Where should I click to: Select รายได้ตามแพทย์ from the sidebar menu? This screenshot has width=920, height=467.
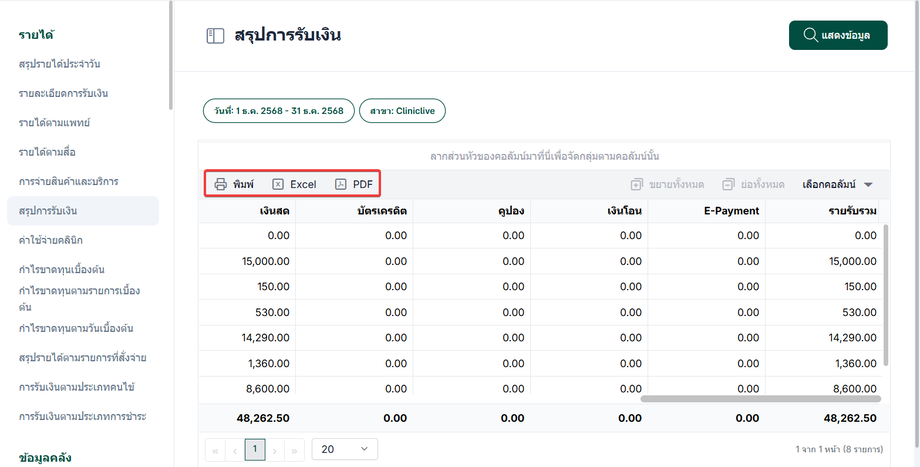(x=54, y=123)
